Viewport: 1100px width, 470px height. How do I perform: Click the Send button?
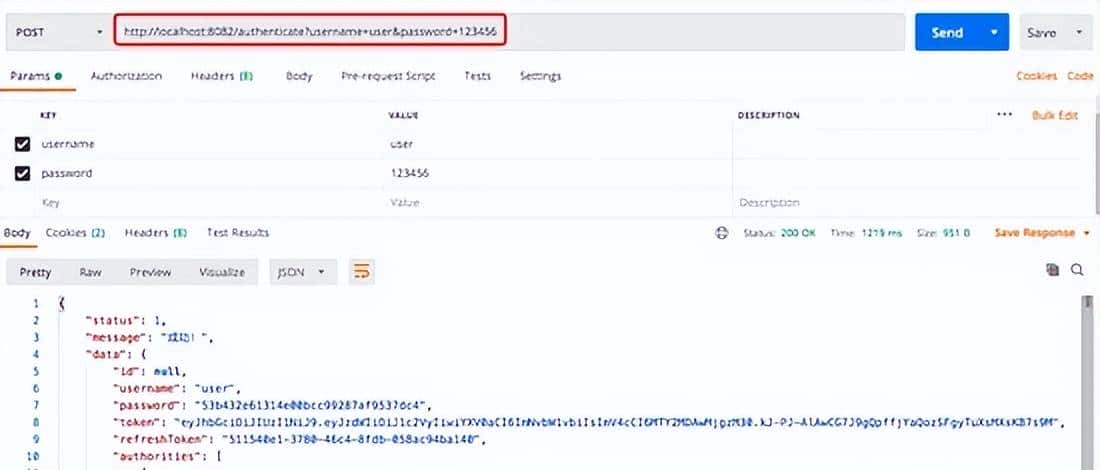click(x=948, y=32)
